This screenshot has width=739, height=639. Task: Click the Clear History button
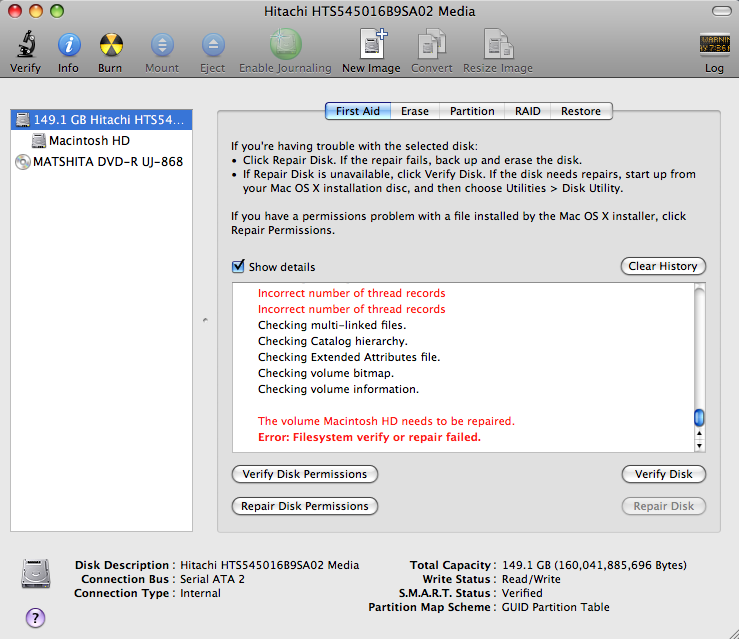point(663,266)
